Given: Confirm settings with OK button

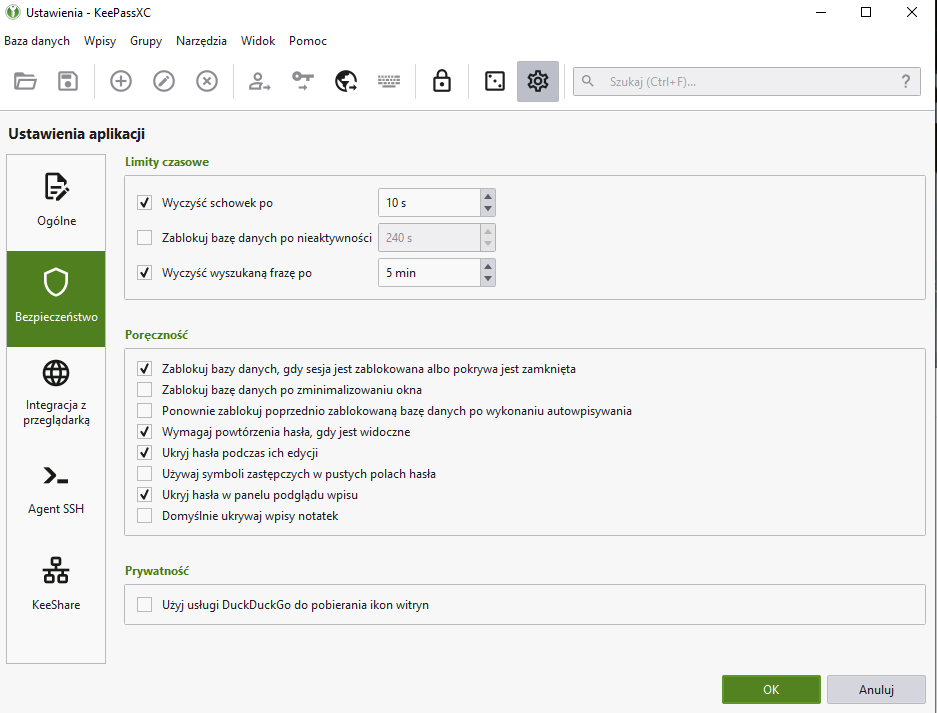Looking at the screenshot, I should pyautogui.click(x=771, y=690).
